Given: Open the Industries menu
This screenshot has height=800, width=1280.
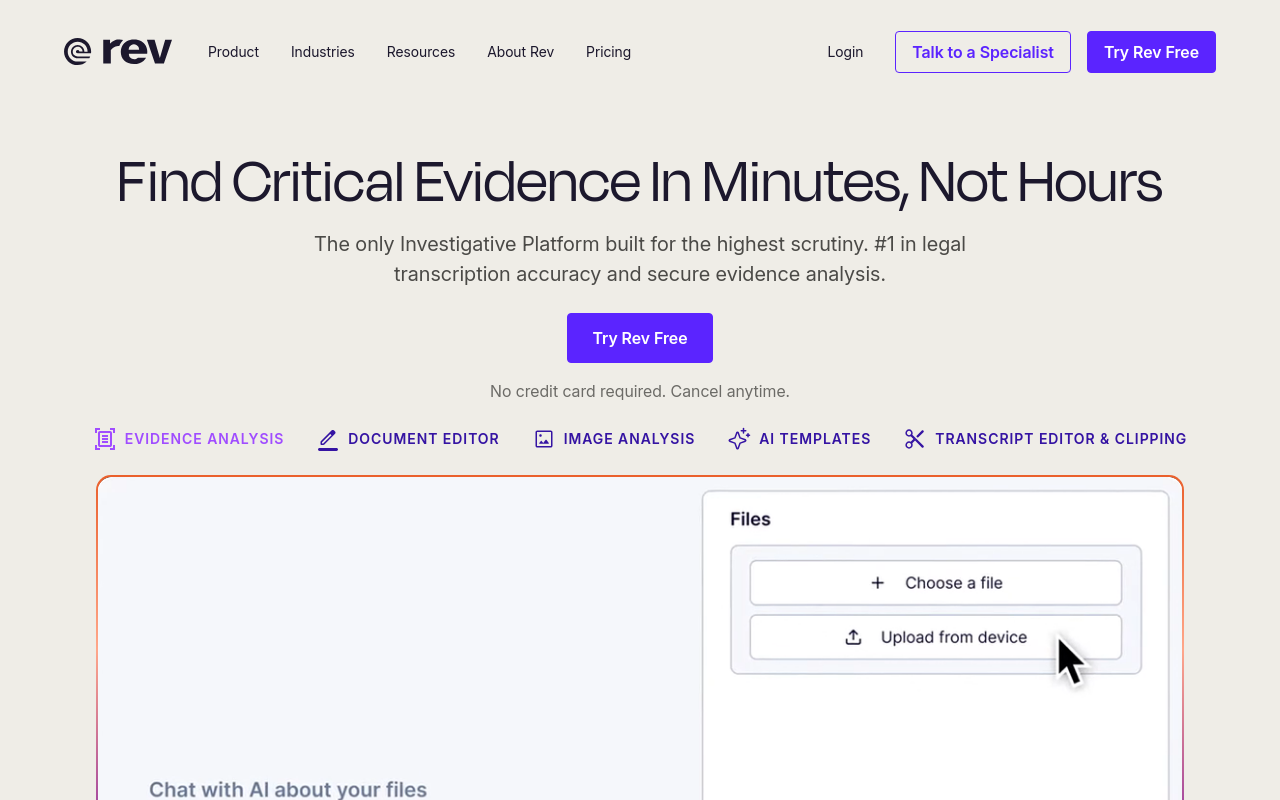Looking at the screenshot, I should point(322,52).
